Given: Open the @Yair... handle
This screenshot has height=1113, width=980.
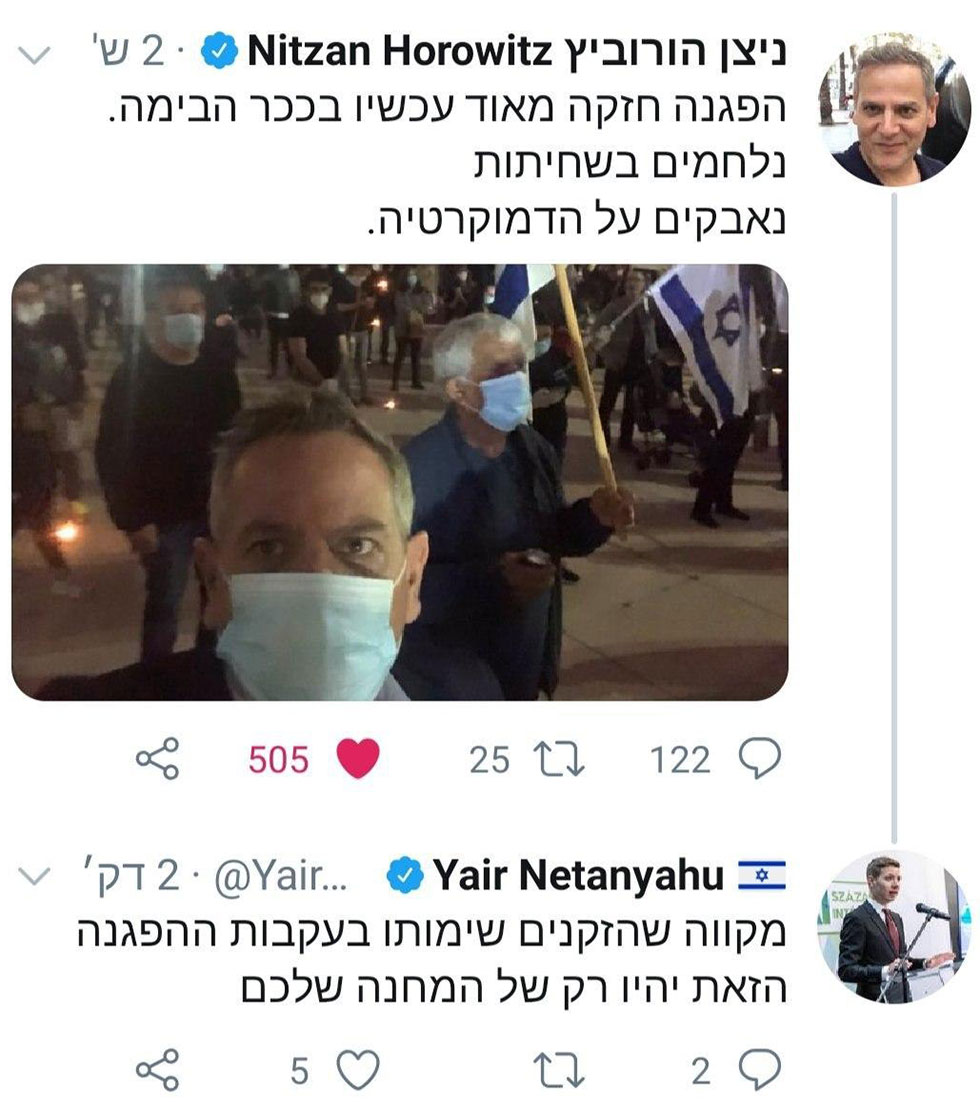Looking at the screenshot, I should click(x=280, y=876).
